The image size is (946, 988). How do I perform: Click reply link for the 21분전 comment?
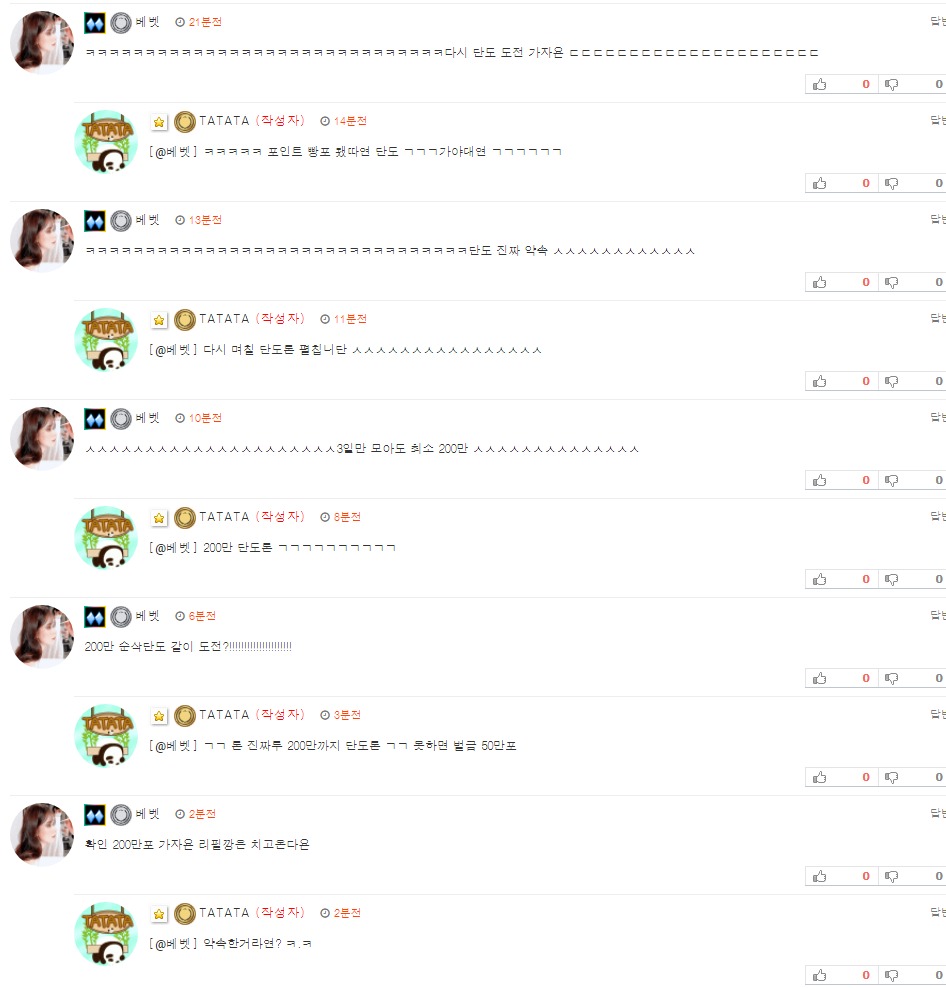tap(938, 21)
